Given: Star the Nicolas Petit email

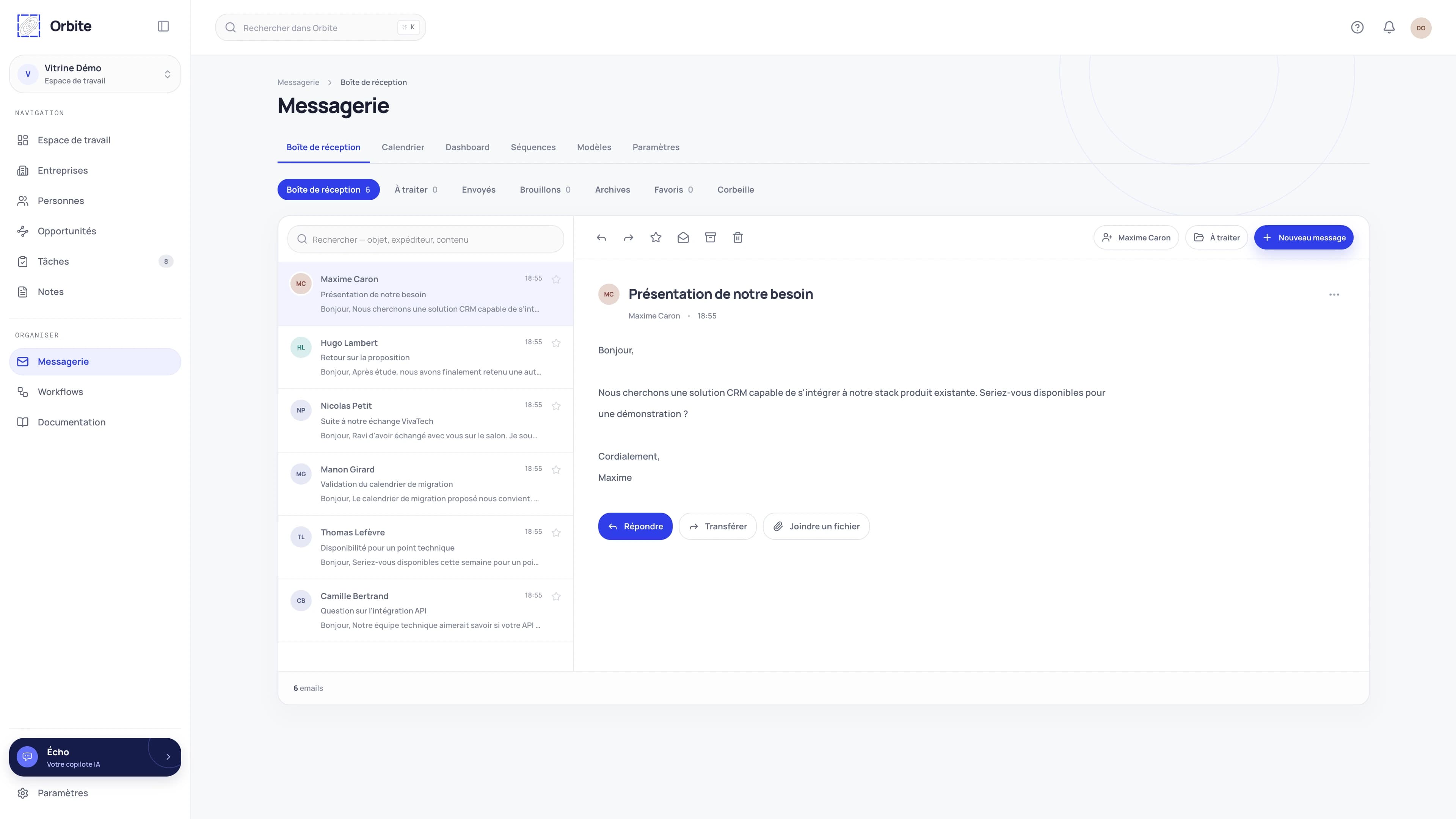Looking at the screenshot, I should point(556,406).
